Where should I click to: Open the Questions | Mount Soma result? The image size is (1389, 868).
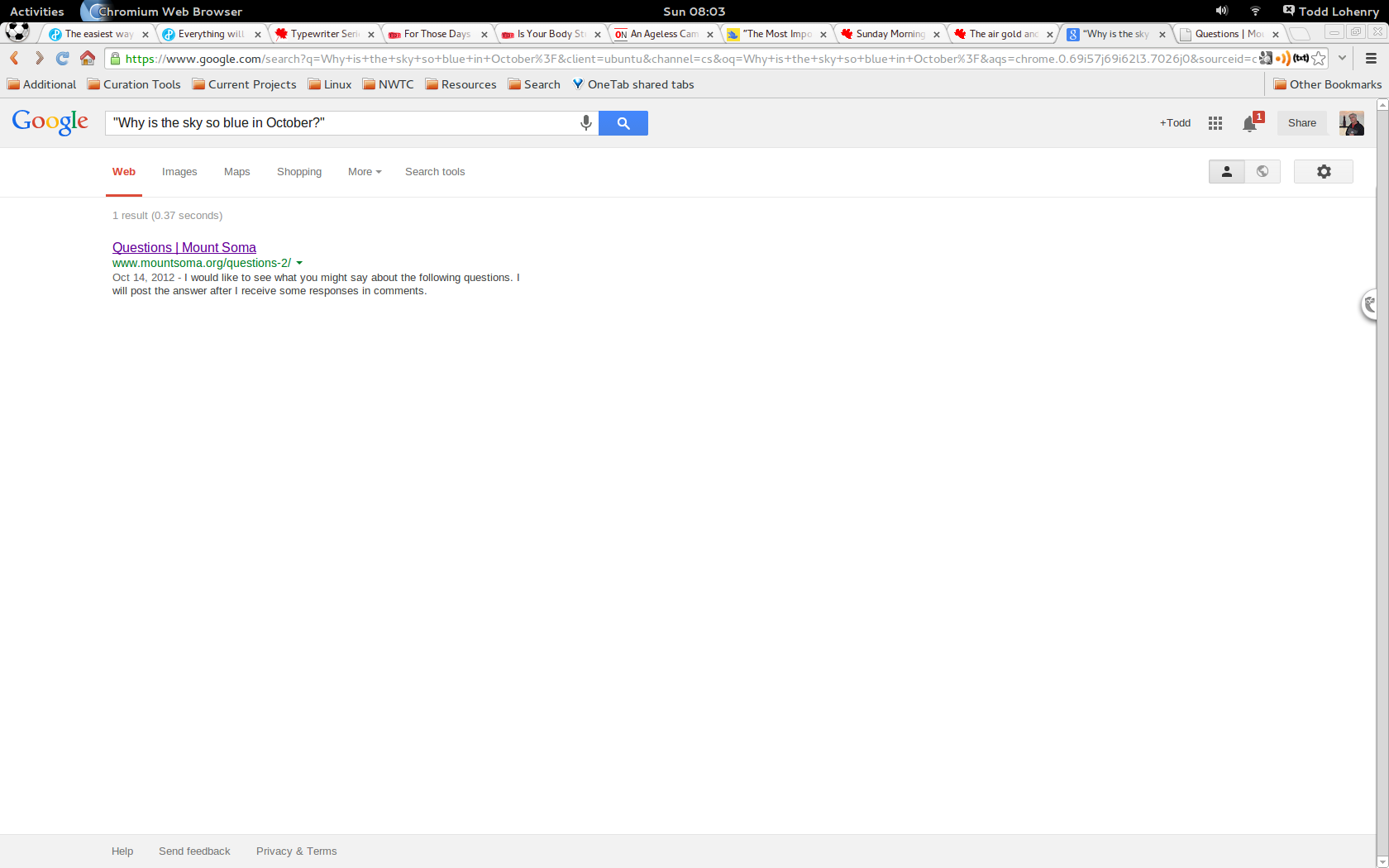pos(184,247)
